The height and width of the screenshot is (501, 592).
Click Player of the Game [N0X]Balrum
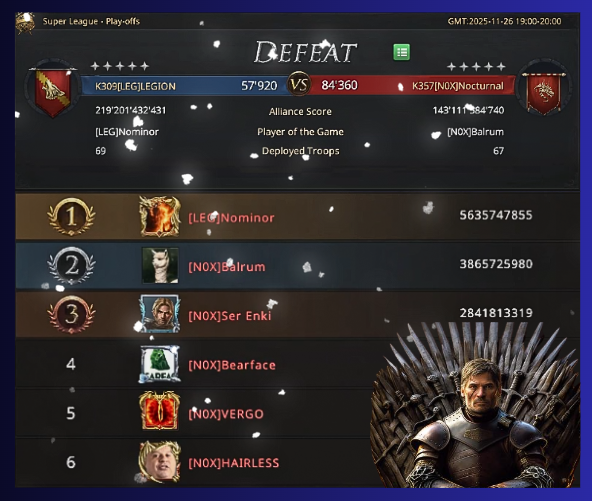475,132
